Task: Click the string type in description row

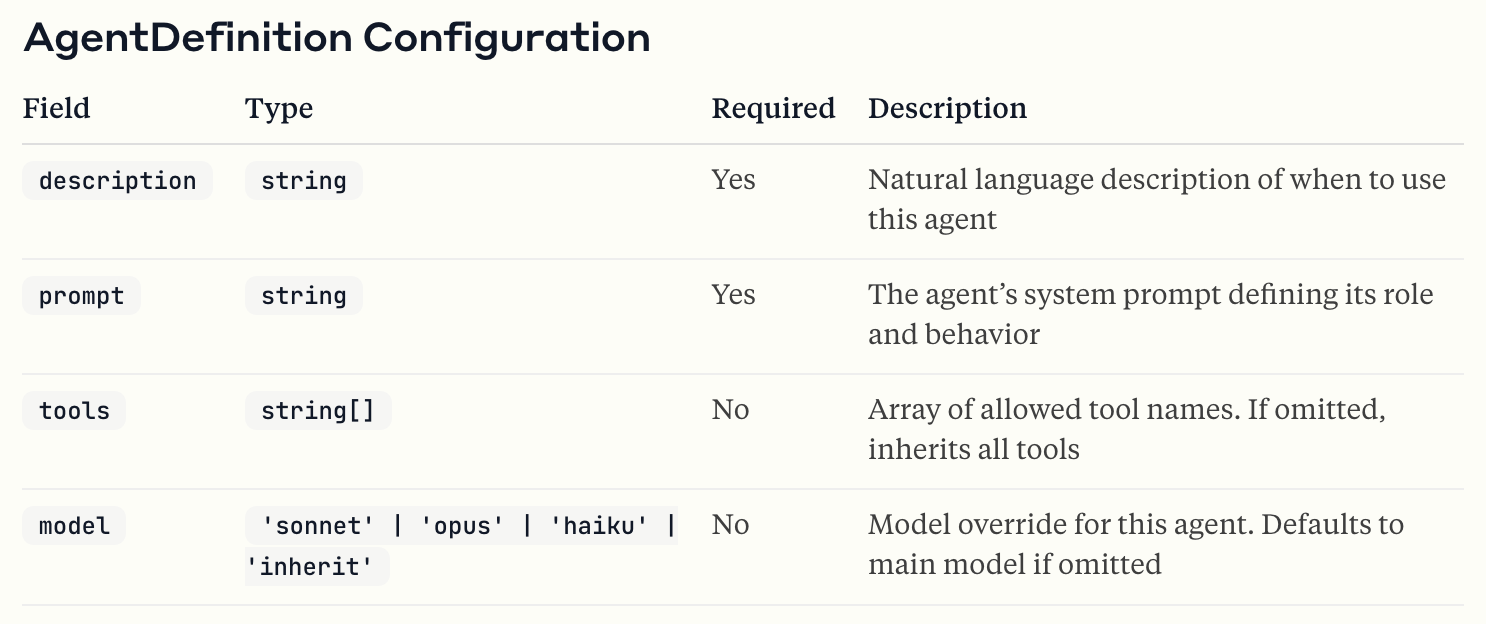Action: click(x=303, y=181)
